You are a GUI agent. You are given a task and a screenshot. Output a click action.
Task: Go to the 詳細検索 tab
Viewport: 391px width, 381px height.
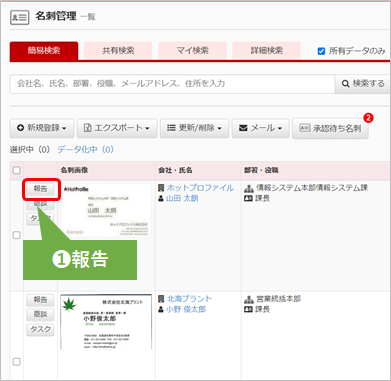267,51
